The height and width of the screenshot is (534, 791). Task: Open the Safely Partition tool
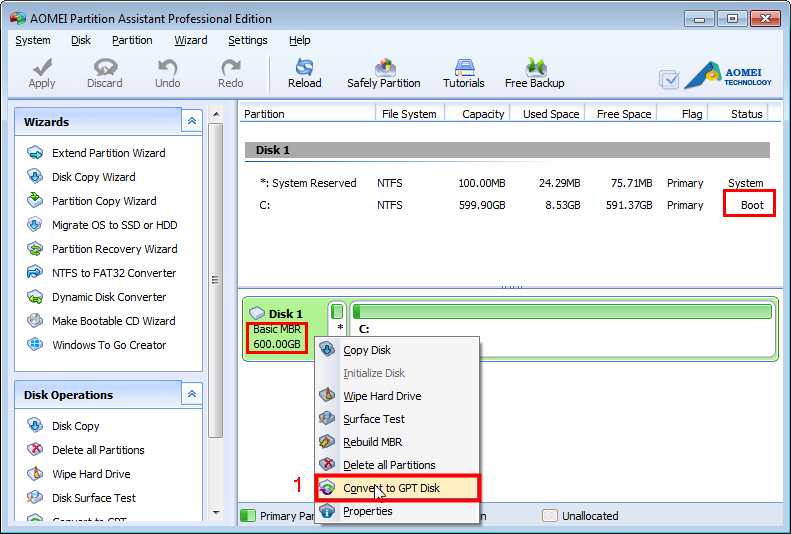[x=383, y=73]
